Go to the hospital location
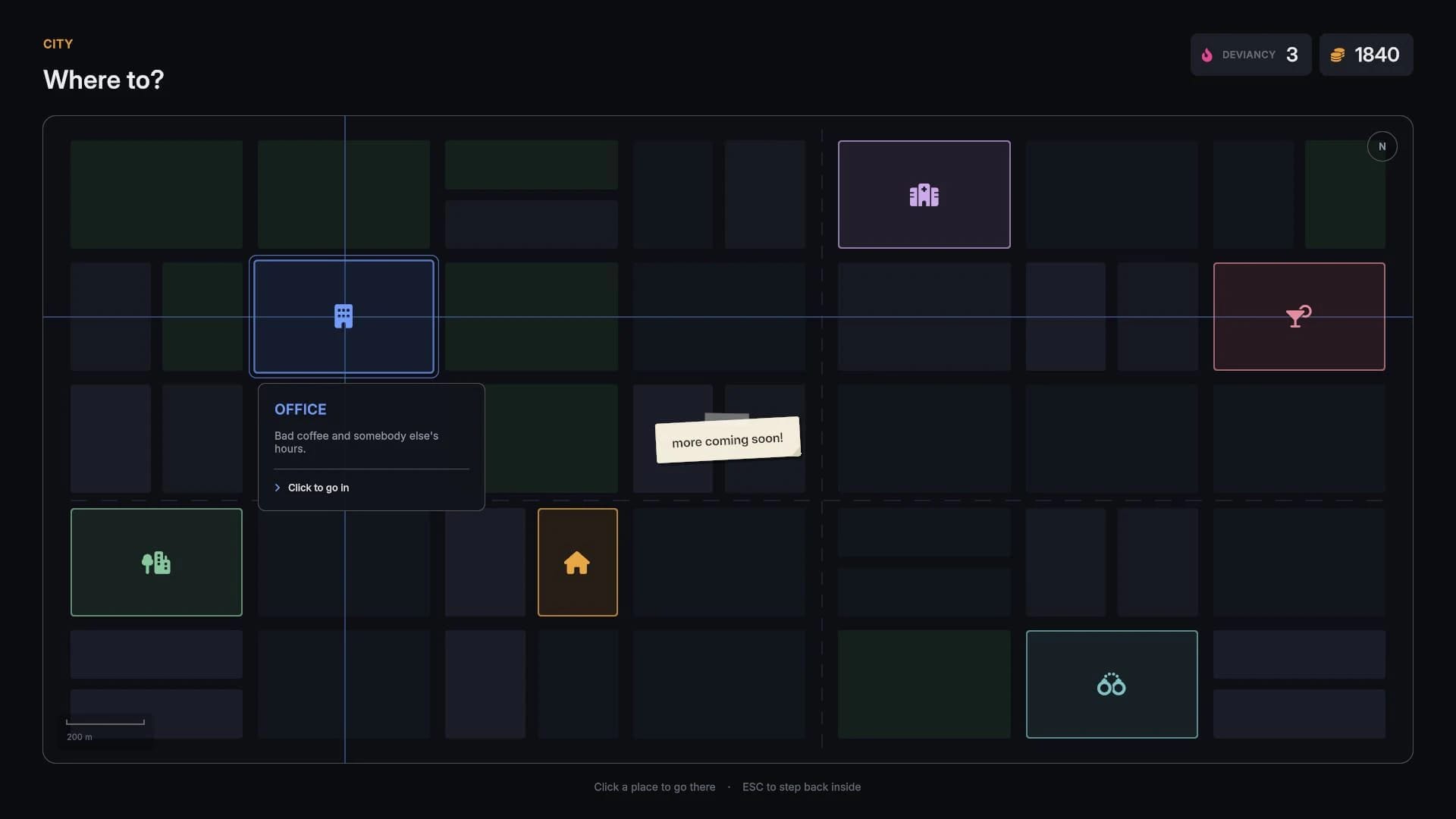The image size is (1456, 819). 924,194
